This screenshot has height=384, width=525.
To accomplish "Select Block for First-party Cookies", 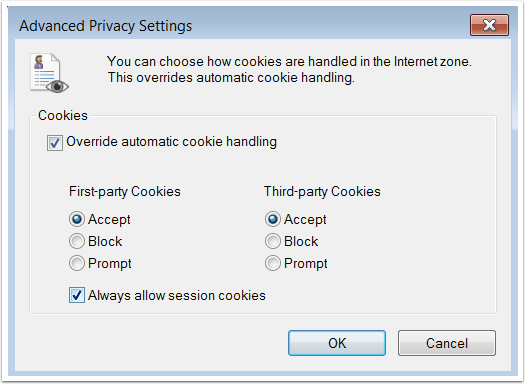I will (x=77, y=241).
